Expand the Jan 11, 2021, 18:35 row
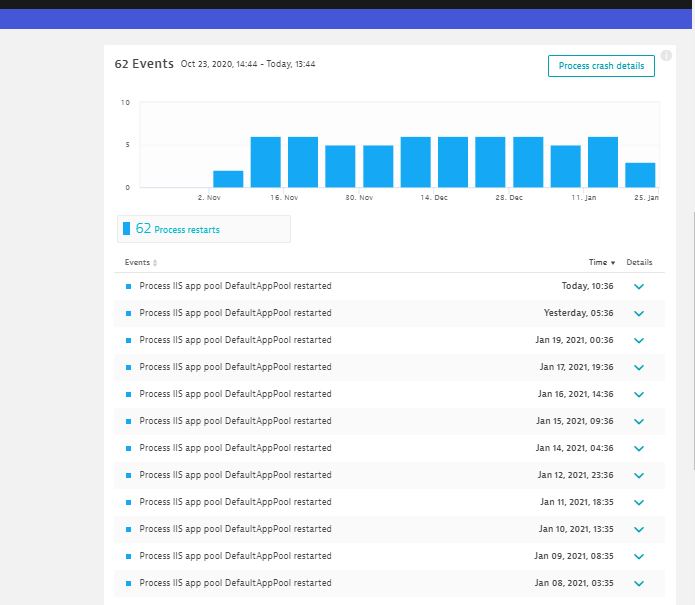Viewport: 695px width, 605px height. pyautogui.click(x=639, y=502)
